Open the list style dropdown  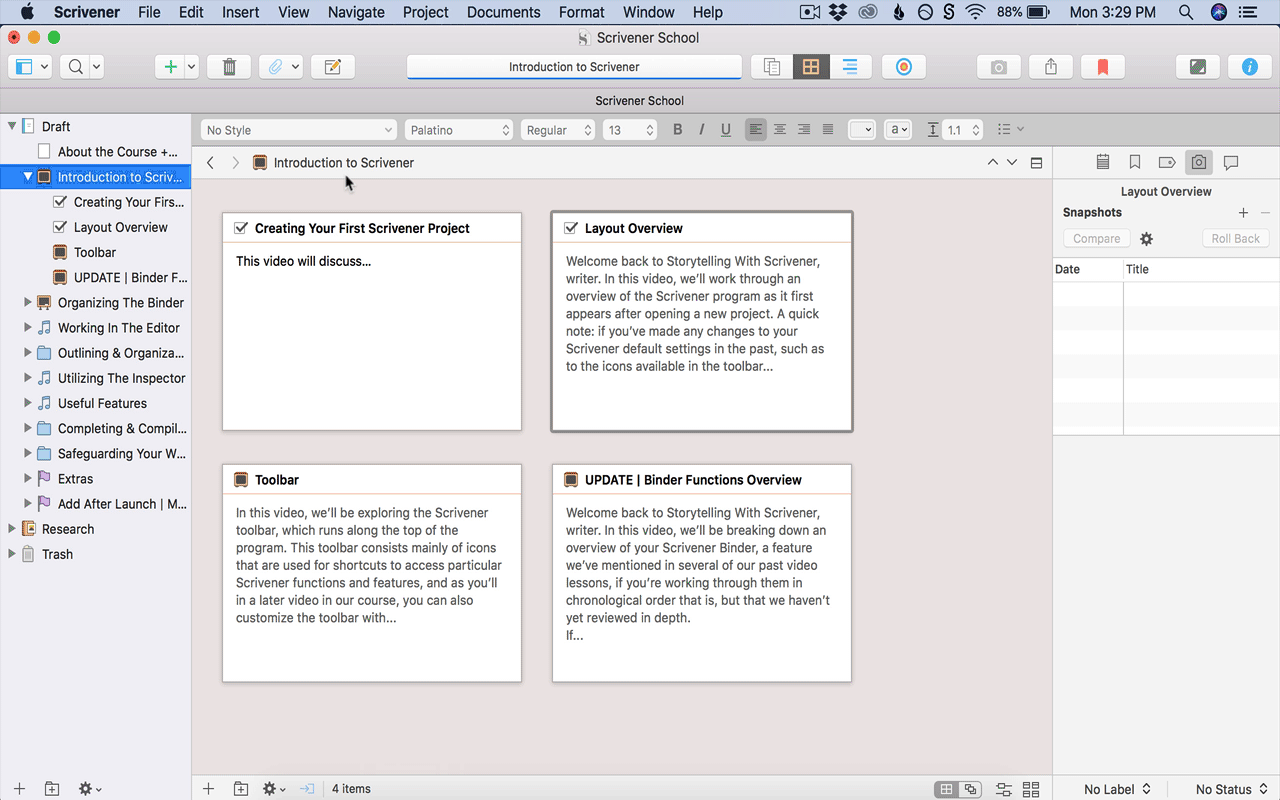click(1011, 130)
